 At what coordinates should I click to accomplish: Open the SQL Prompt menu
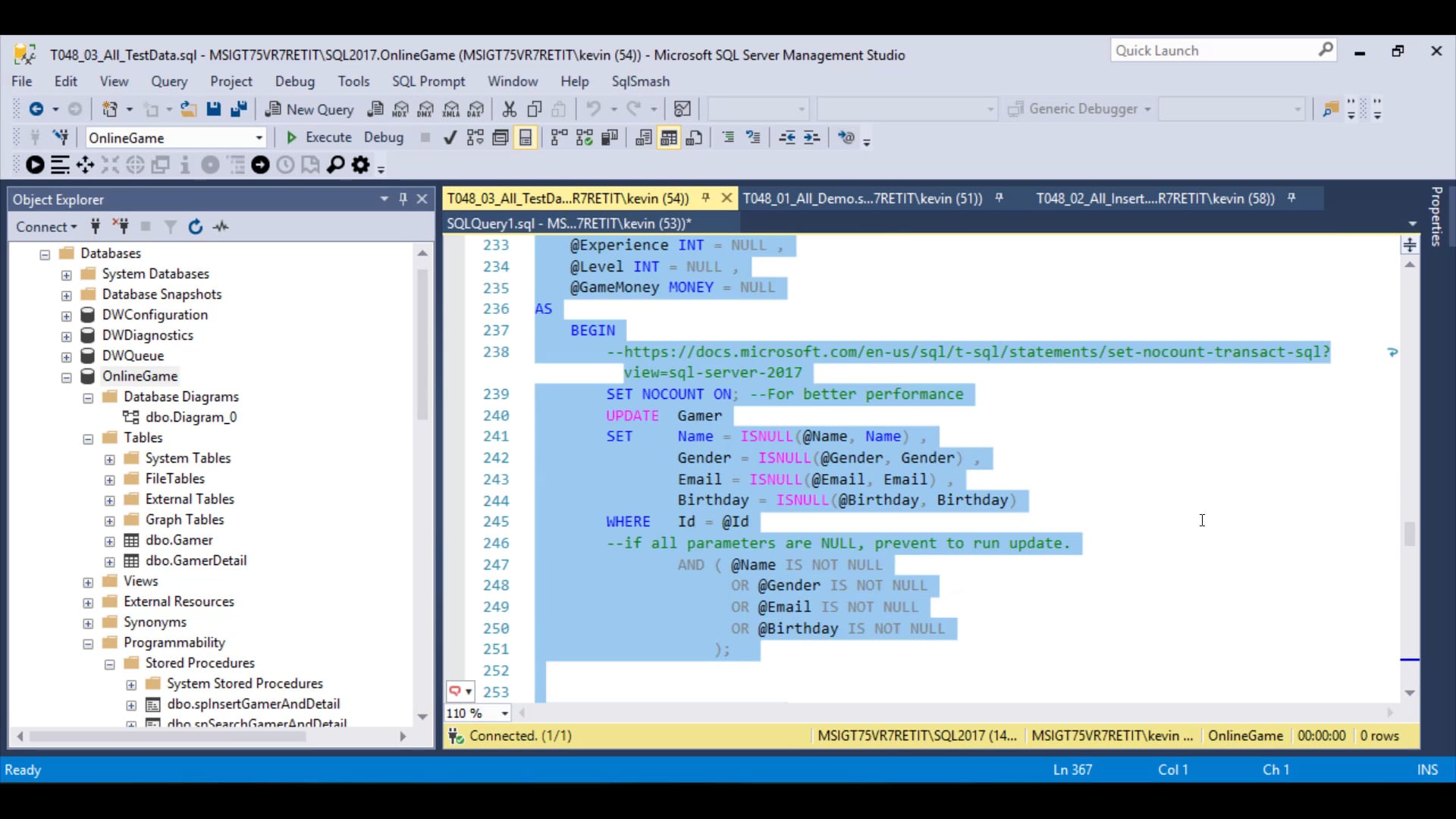pos(429,81)
